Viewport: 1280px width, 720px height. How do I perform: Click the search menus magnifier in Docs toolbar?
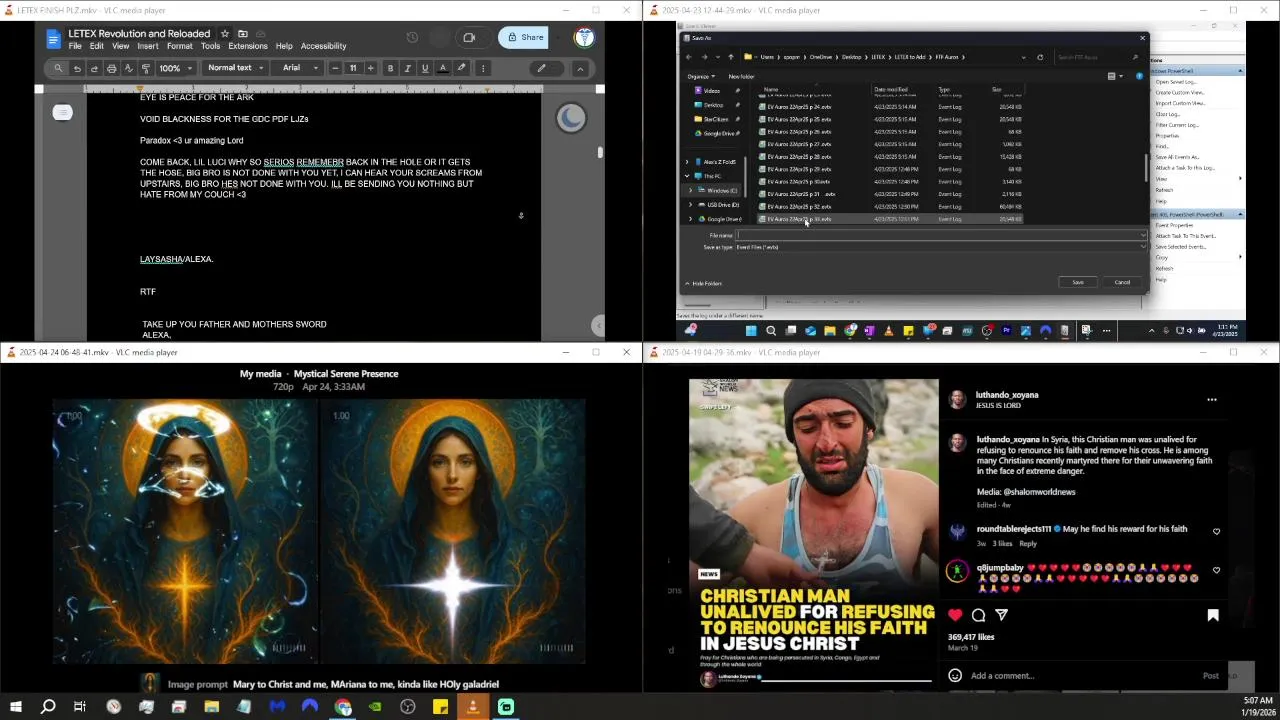click(58, 68)
